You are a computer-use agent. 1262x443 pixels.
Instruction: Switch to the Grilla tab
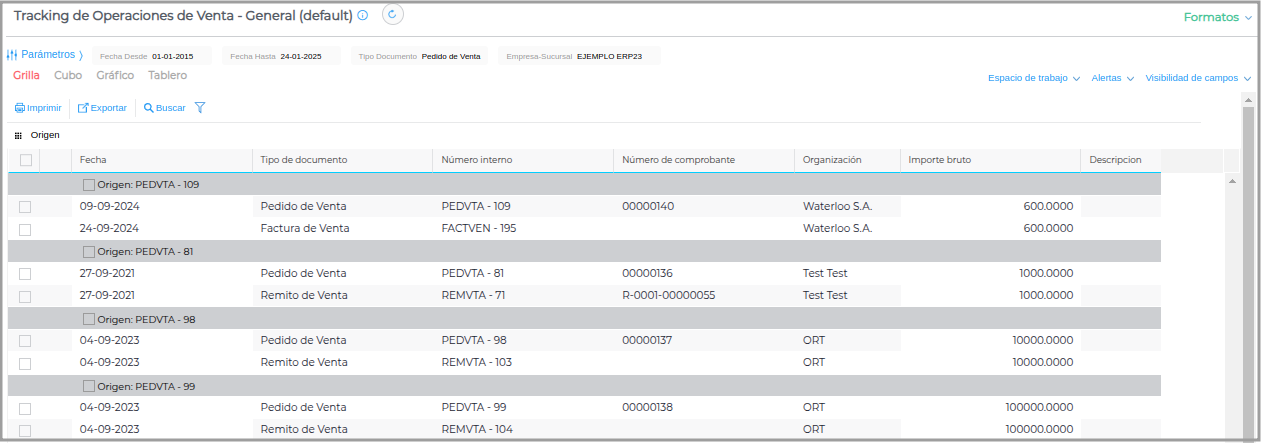tap(27, 76)
